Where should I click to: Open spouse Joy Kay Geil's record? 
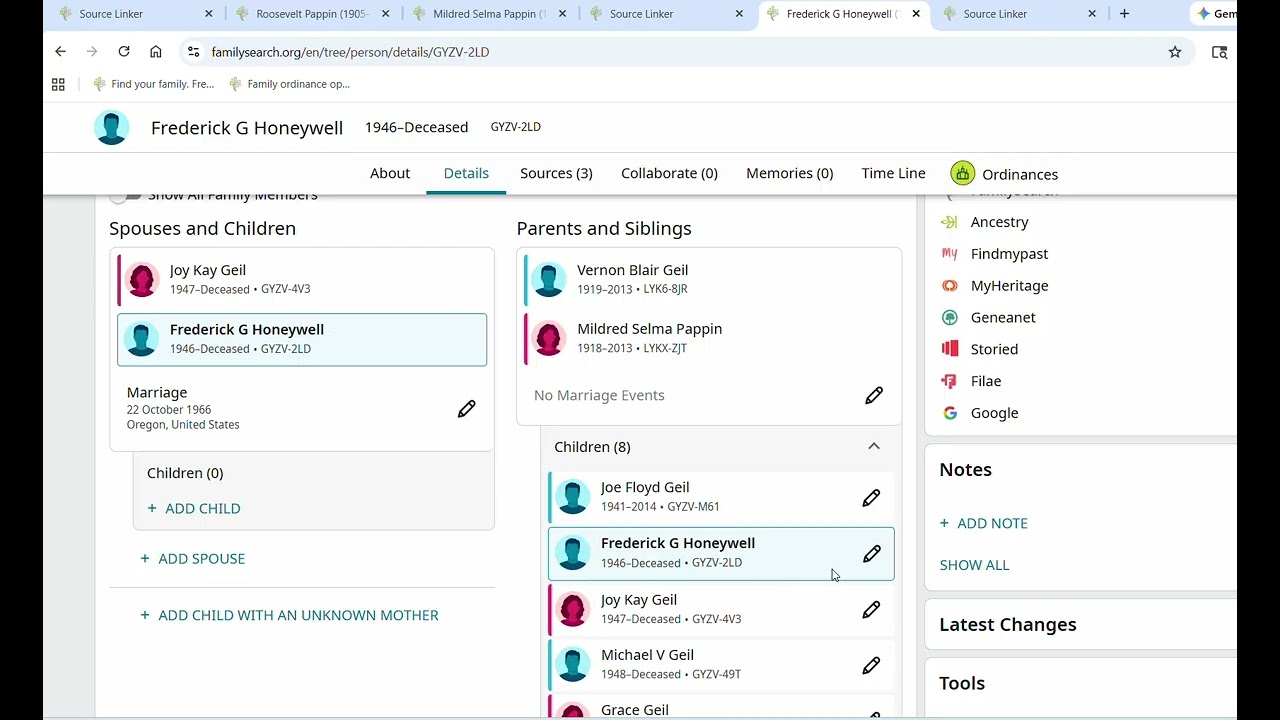207,270
